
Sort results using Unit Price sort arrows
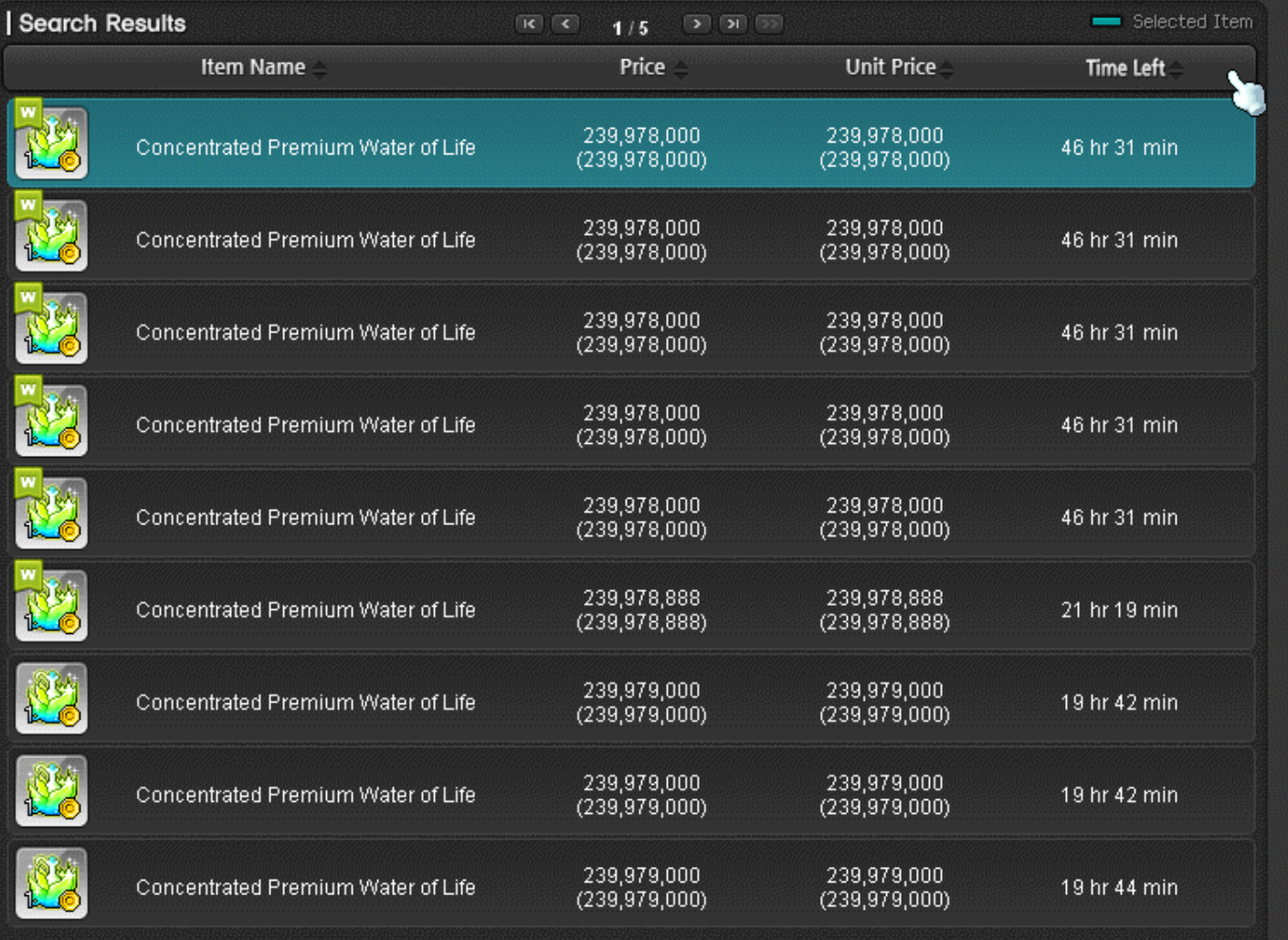[946, 69]
